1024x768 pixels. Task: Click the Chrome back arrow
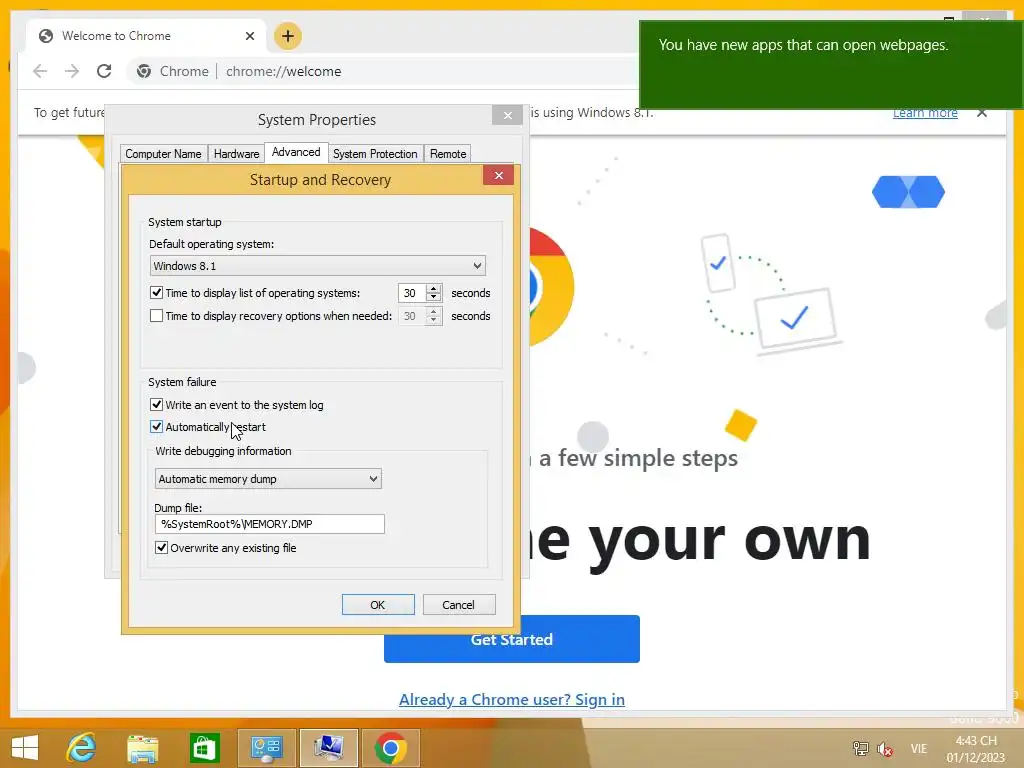tap(40, 71)
